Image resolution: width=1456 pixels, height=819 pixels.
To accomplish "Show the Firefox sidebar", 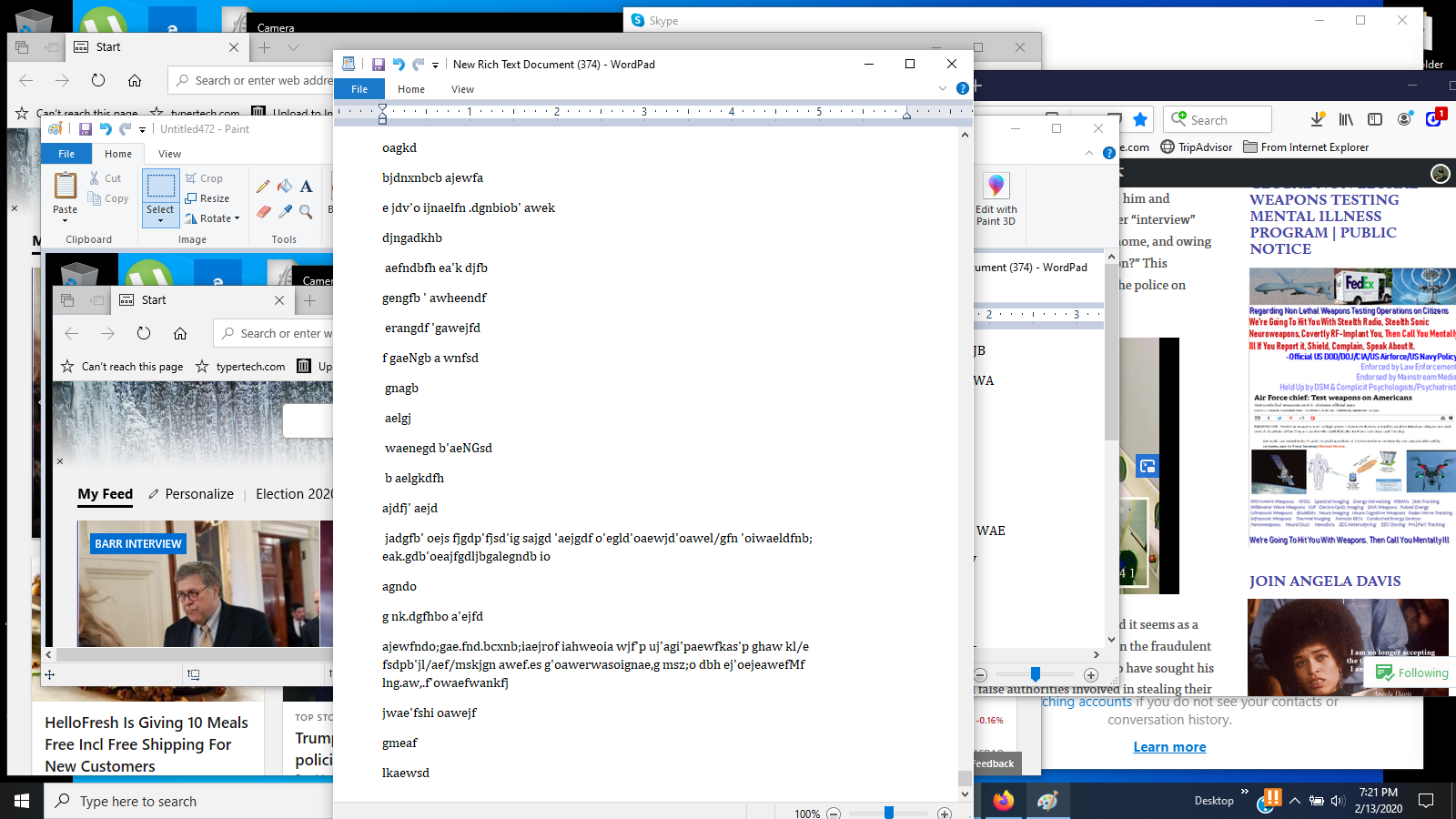I will [x=1375, y=119].
